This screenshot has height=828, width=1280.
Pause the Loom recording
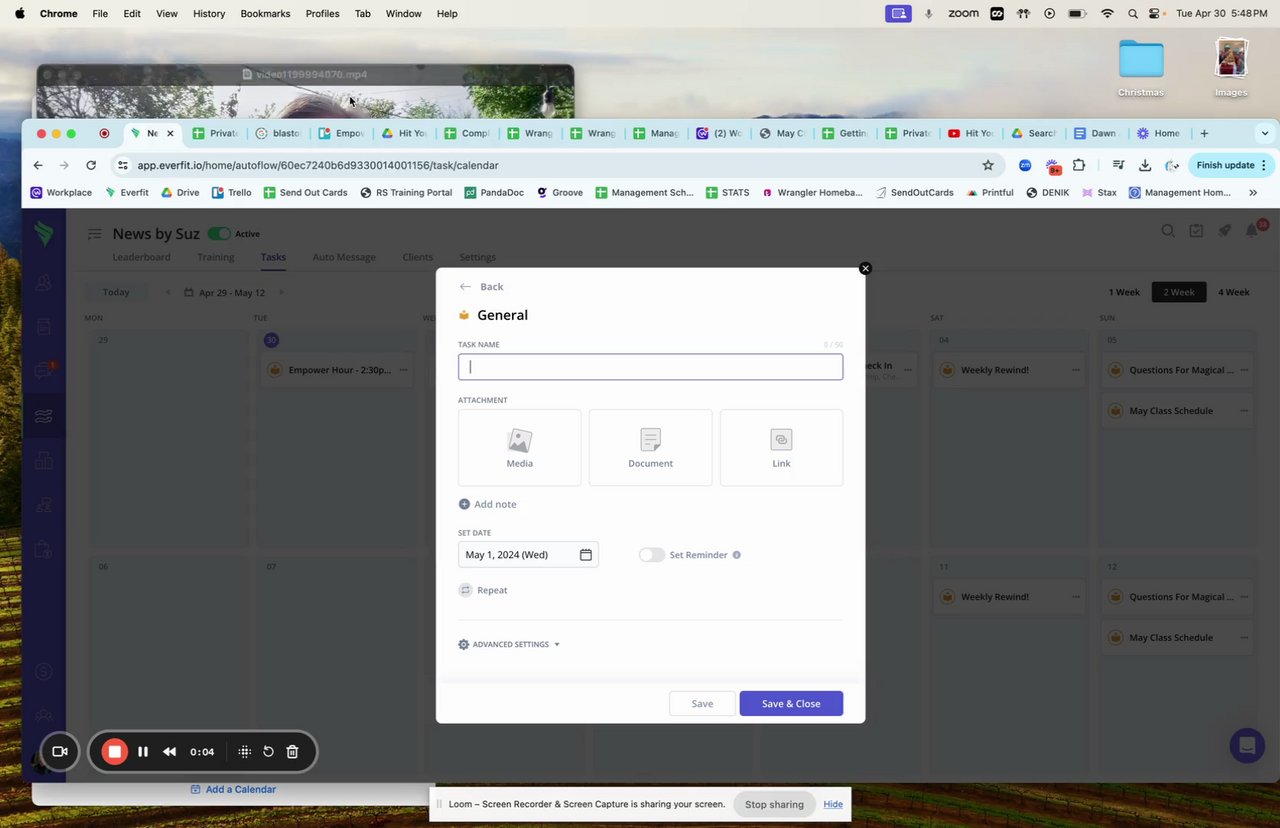click(x=143, y=752)
